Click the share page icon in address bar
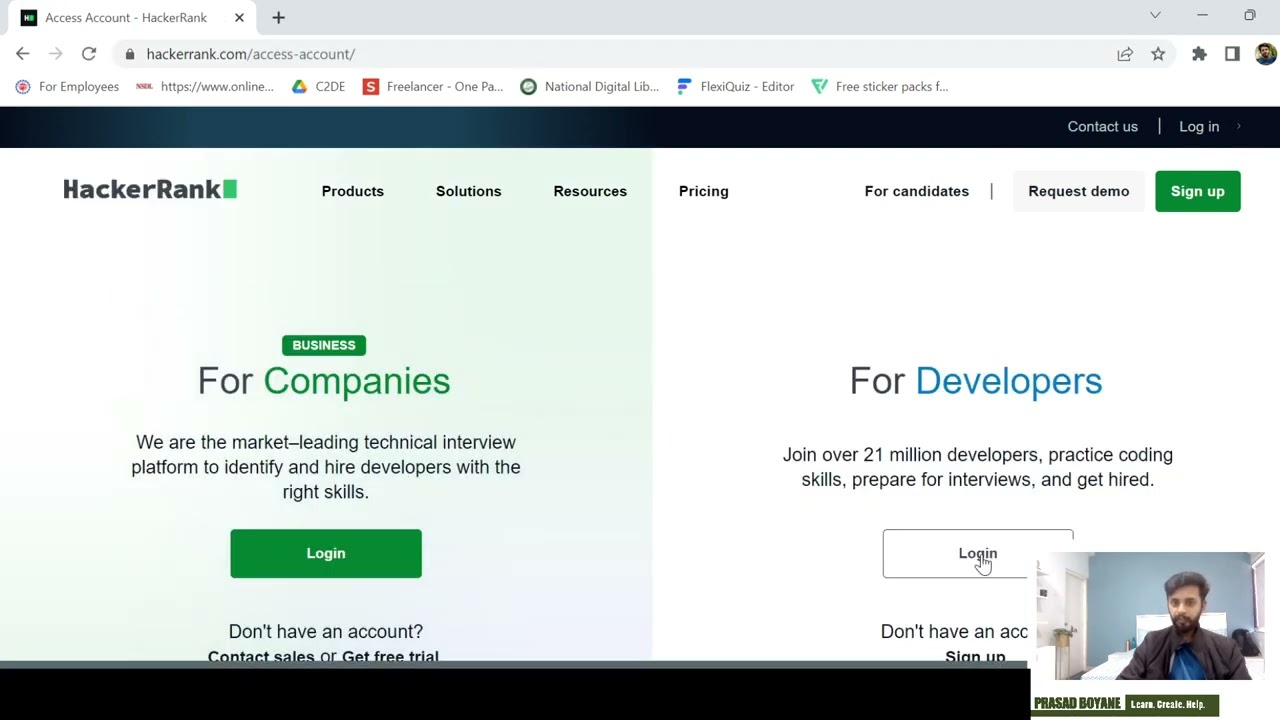The width and height of the screenshot is (1280, 720). [1125, 54]
